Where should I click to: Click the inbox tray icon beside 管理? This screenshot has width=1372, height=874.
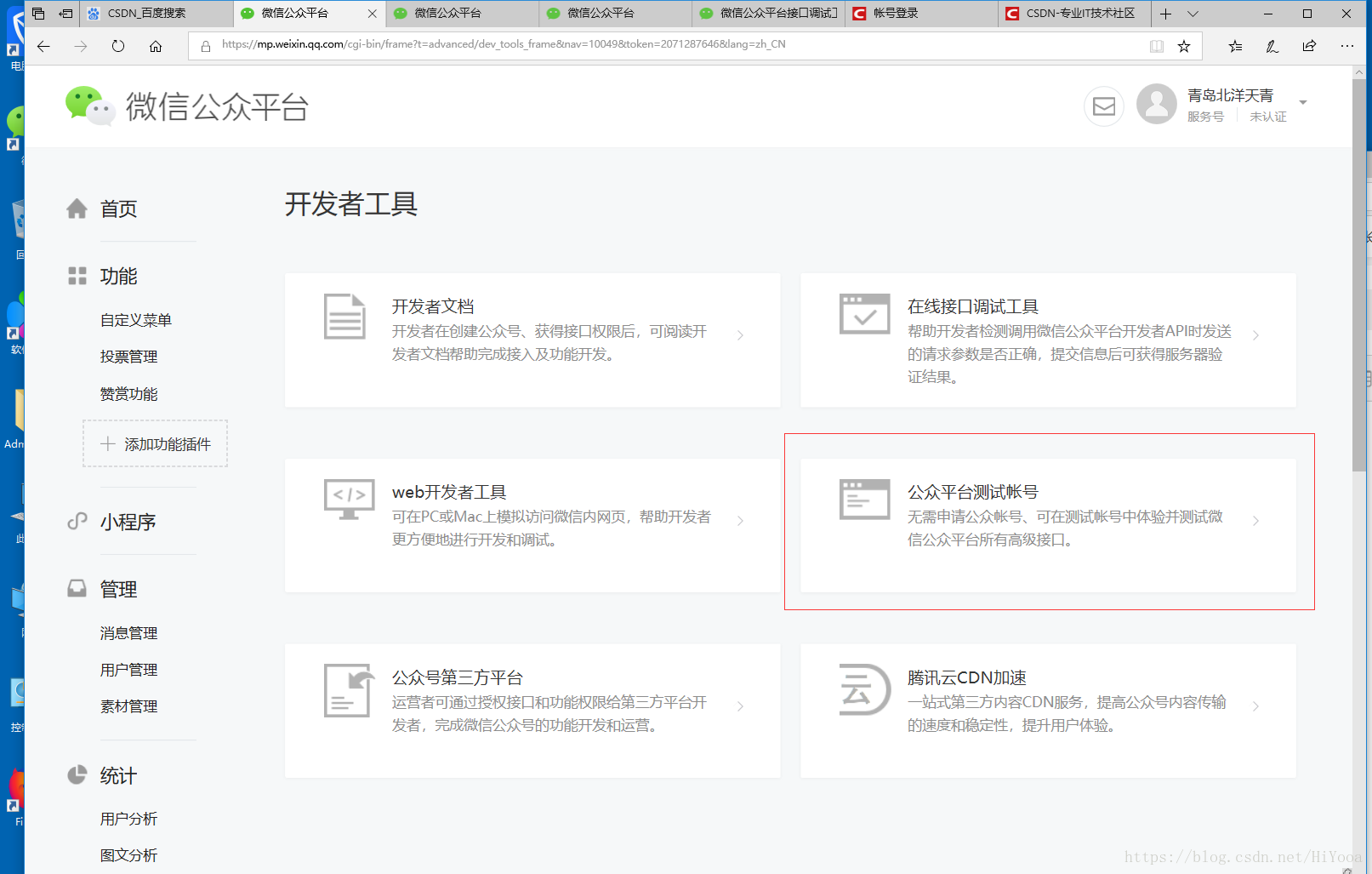point(77,589)
